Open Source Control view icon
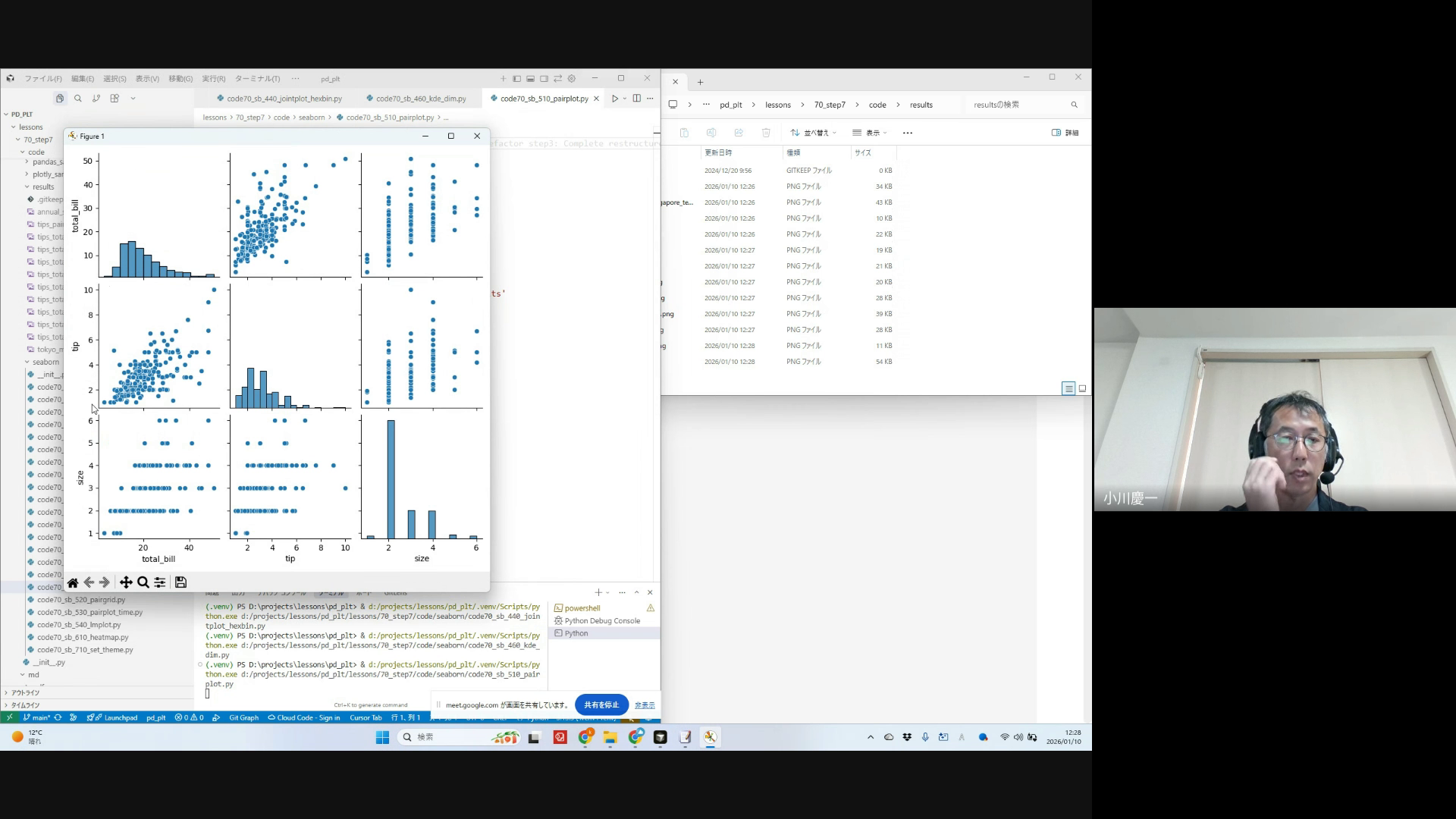1456x819 pixels. point(96,99)
